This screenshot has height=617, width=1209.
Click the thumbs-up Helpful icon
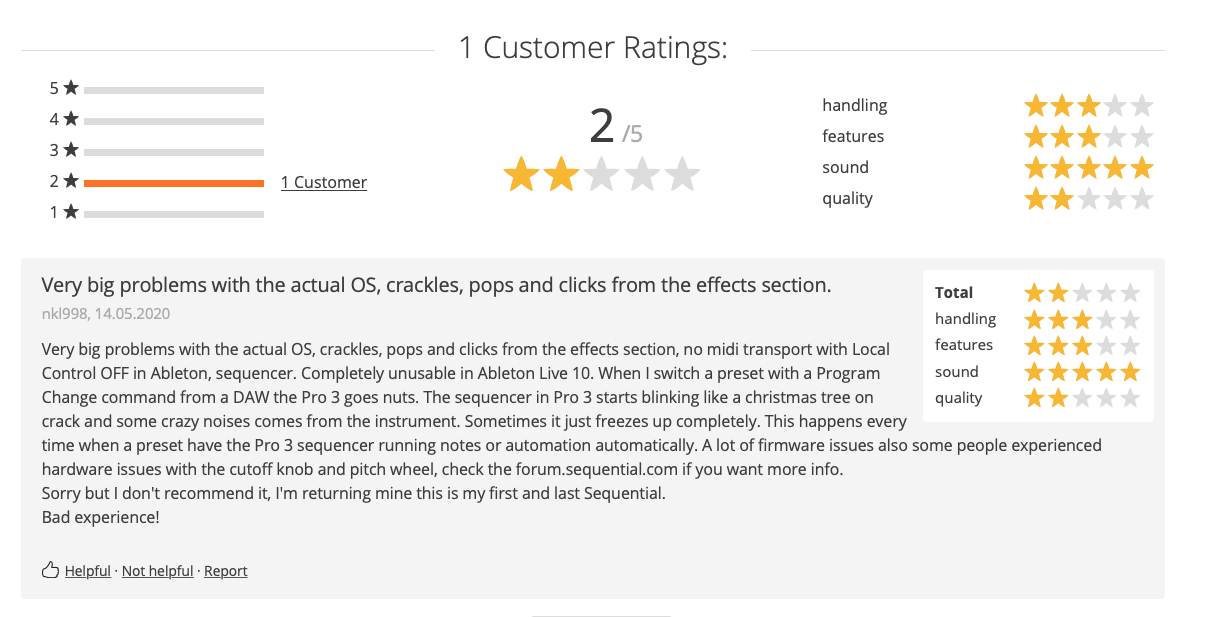click(50, 570)
